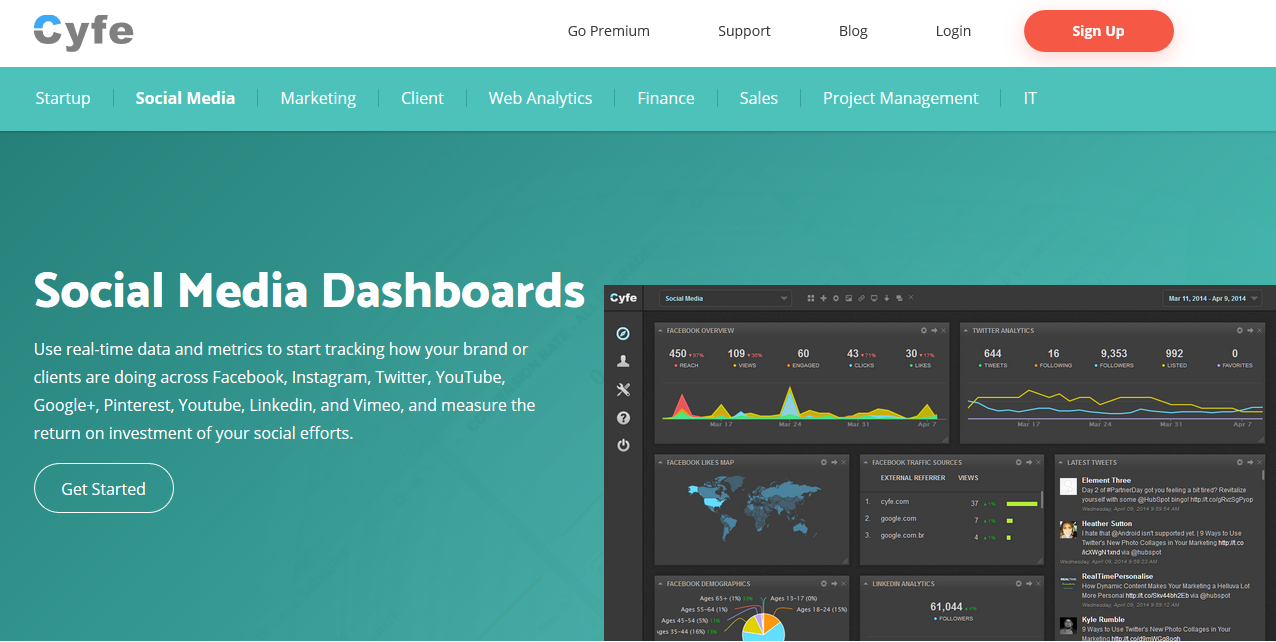Click the power logout icon in the sidebar
1276x642 pixels.
623,445
